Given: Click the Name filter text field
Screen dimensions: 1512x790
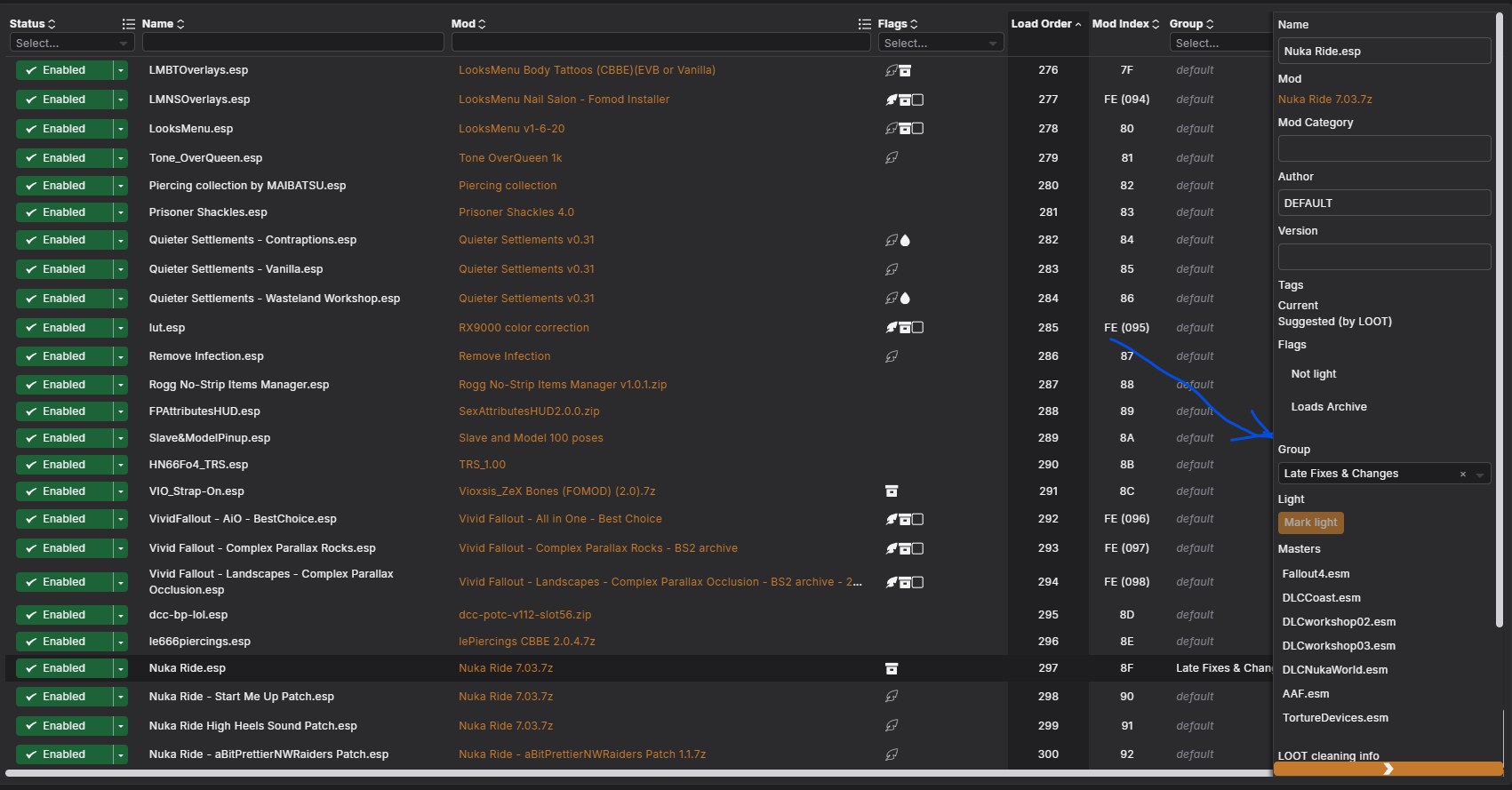Looking at the screenshot, I should coord(292,43).
